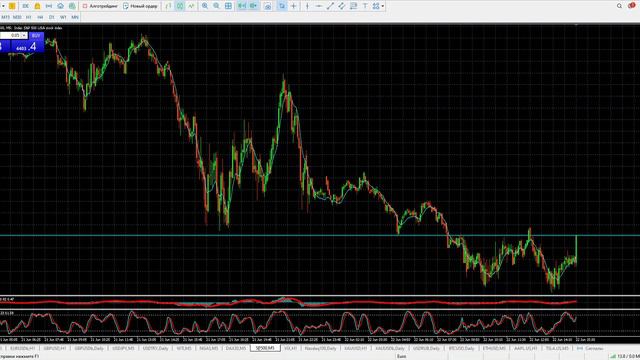Image resolution: width=640 pixels, height=360 pixels.
Task: Select the H4 timeframe
Action: pos(40,17)
